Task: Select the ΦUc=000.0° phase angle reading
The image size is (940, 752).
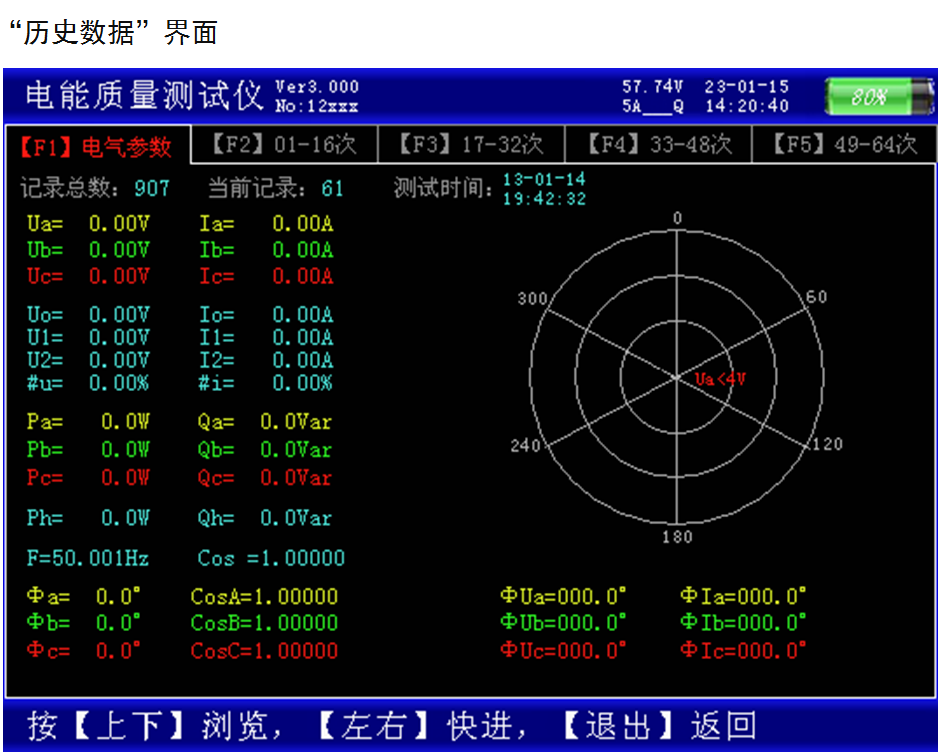Action: (563, 650)
